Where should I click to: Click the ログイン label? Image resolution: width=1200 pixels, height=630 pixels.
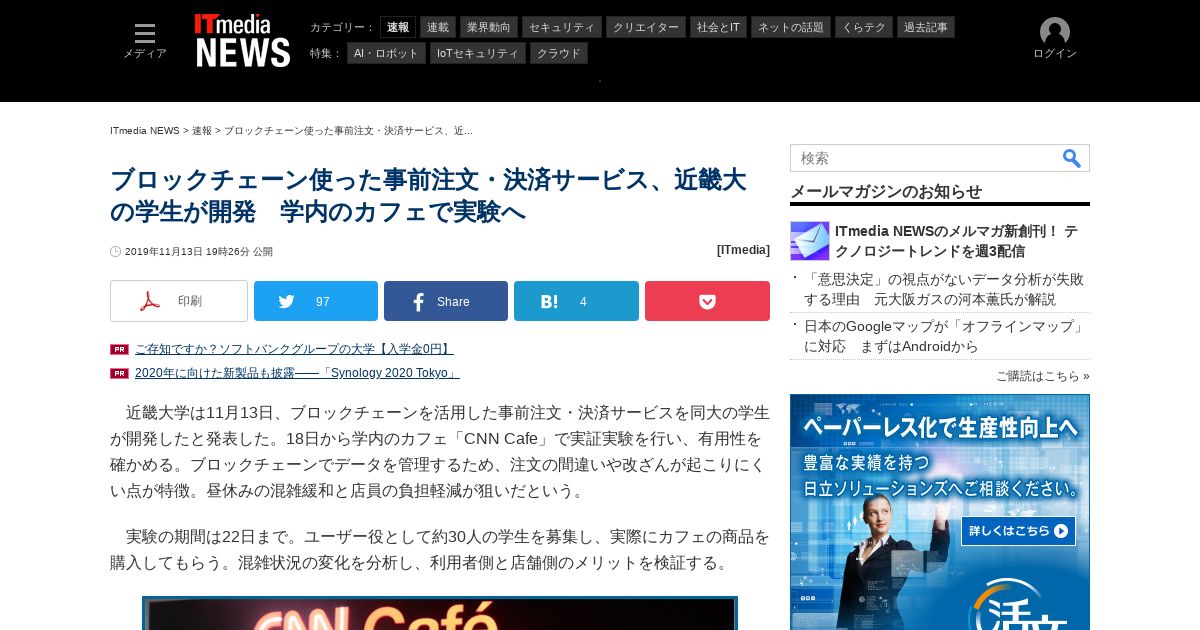tap(1055, 54)
